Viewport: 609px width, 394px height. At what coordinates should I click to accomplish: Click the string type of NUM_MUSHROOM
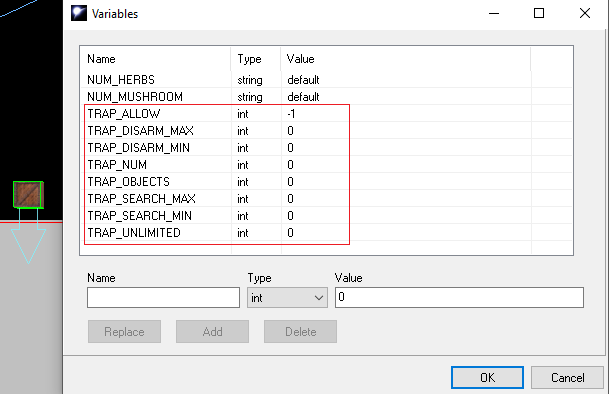[x=250, y=97]
